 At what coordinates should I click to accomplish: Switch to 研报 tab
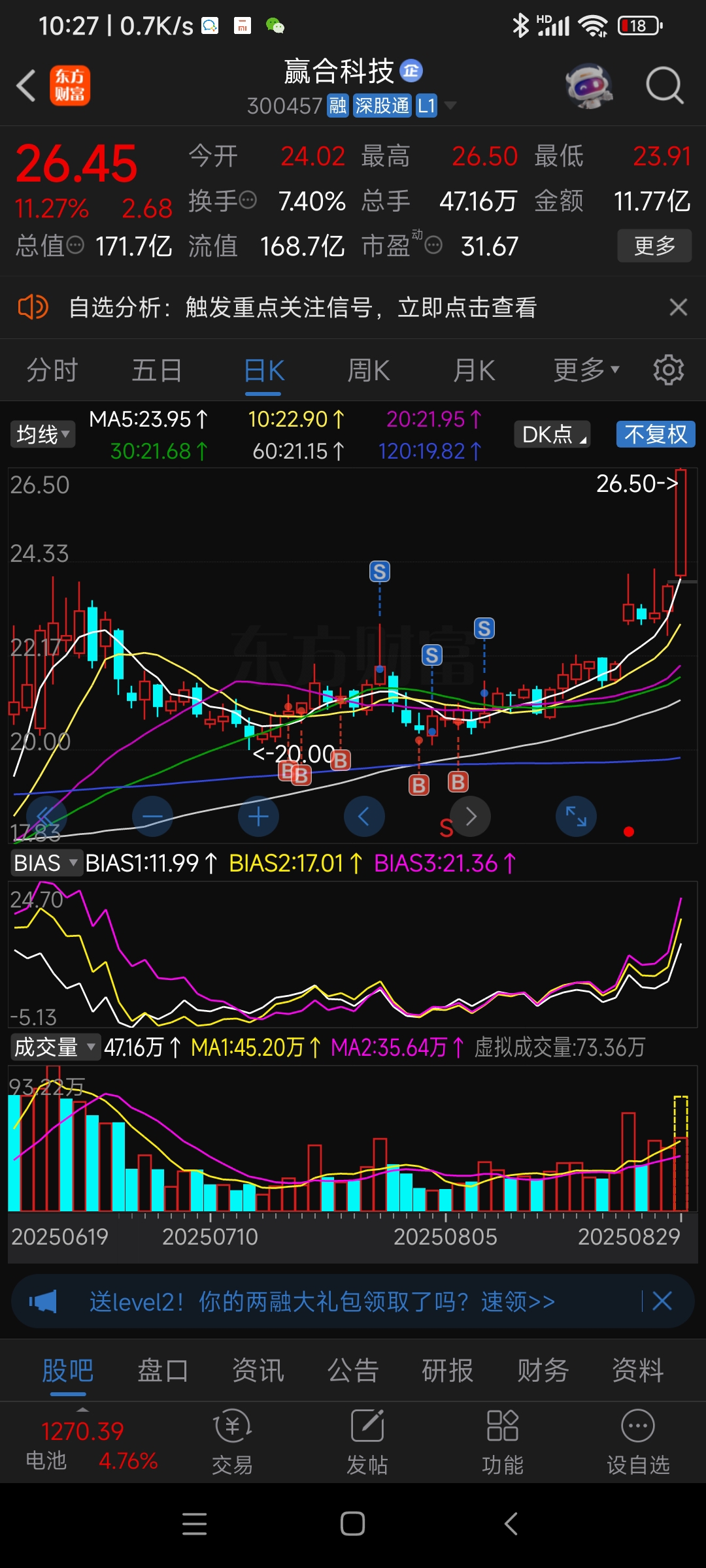(448, 1370)
